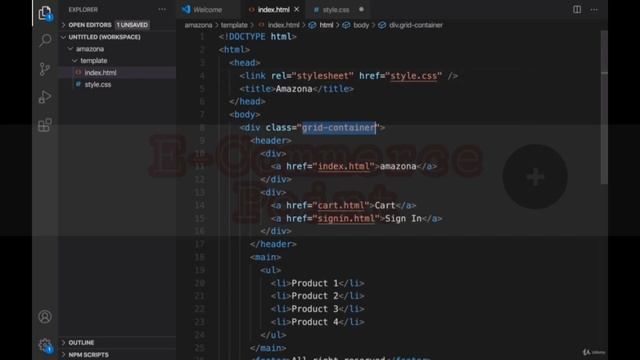Image resolution: width=640 pixels, height=360 pixels.
Task: Open the Accounts icon in activity bar
Action: pos(45,316)
